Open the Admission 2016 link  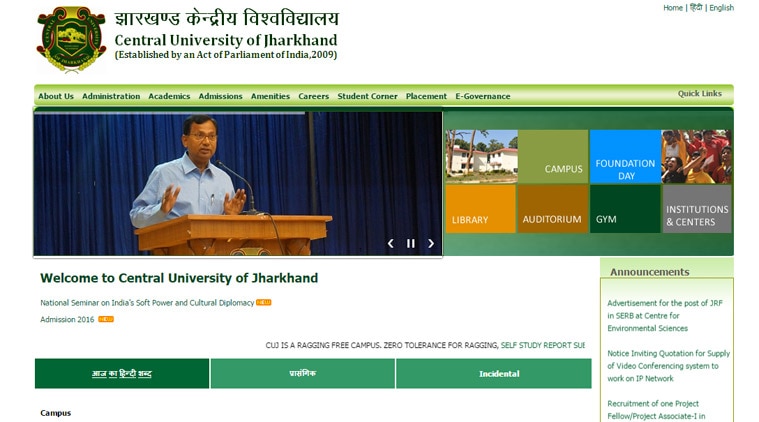point(67,319)
